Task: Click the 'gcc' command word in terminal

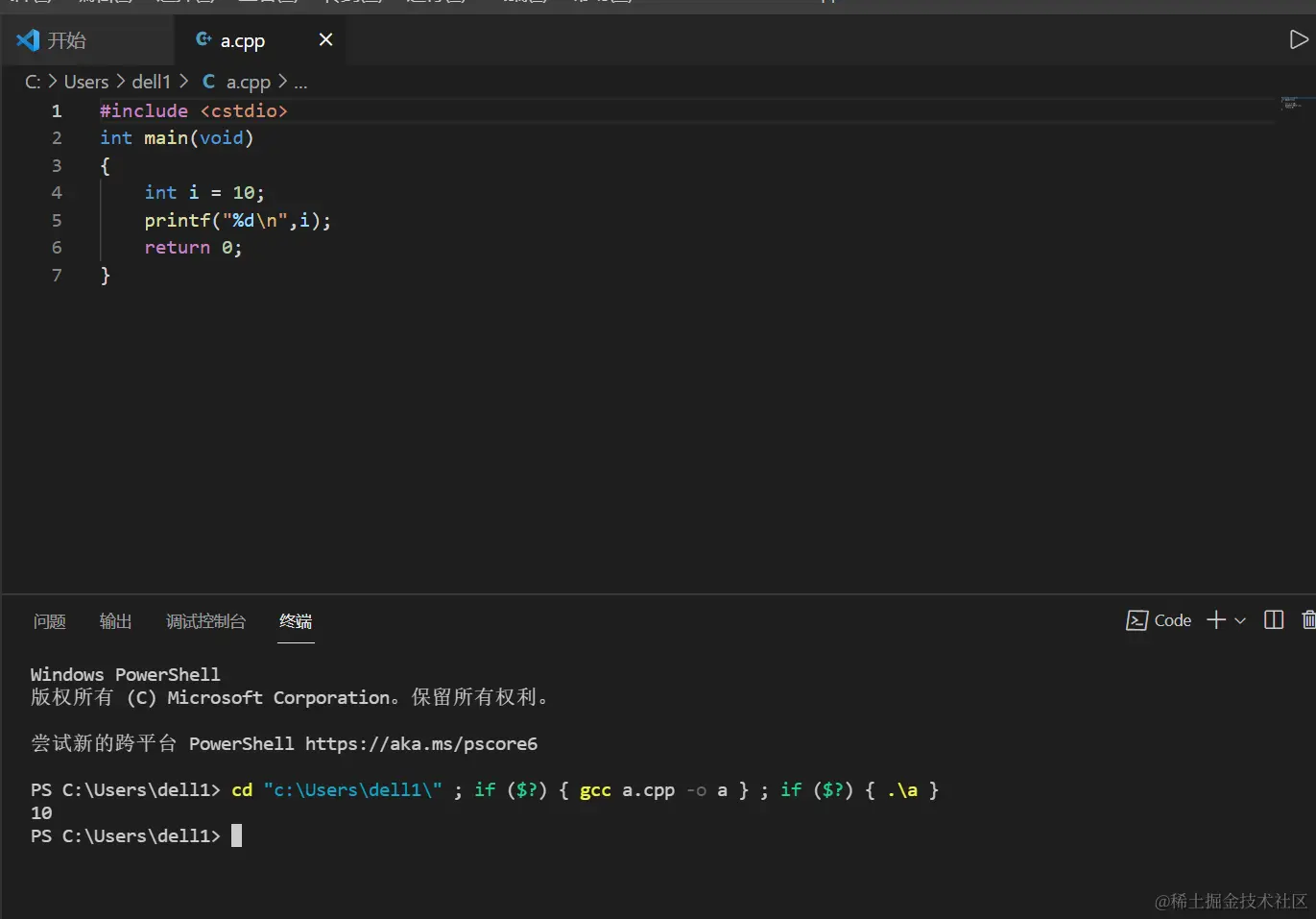Action: [x=595, y=790]
